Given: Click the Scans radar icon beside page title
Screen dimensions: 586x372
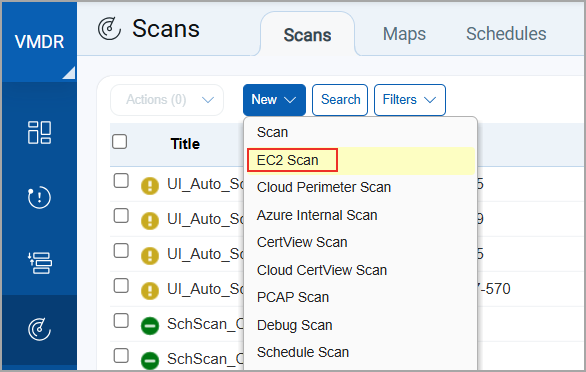Looking at the screenshot, I should [109, 29].
